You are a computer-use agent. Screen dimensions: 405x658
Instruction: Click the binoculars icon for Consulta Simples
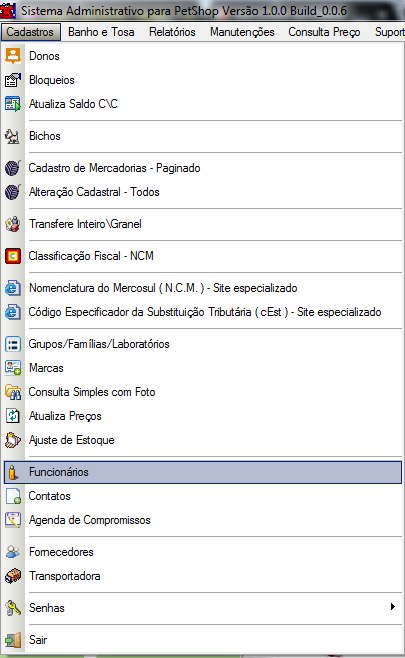pos(13,392)
